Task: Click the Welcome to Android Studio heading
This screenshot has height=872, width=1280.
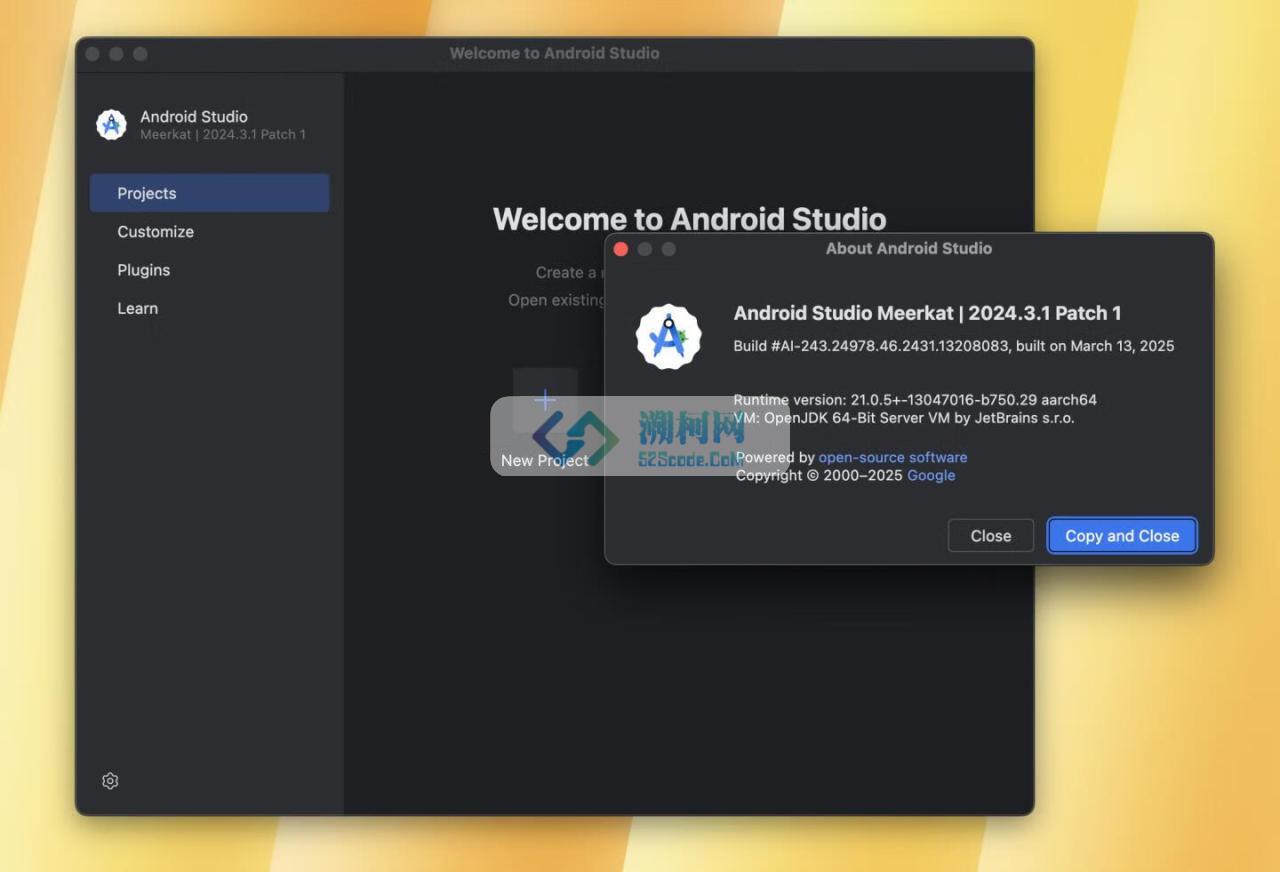Action: point(689,219)
